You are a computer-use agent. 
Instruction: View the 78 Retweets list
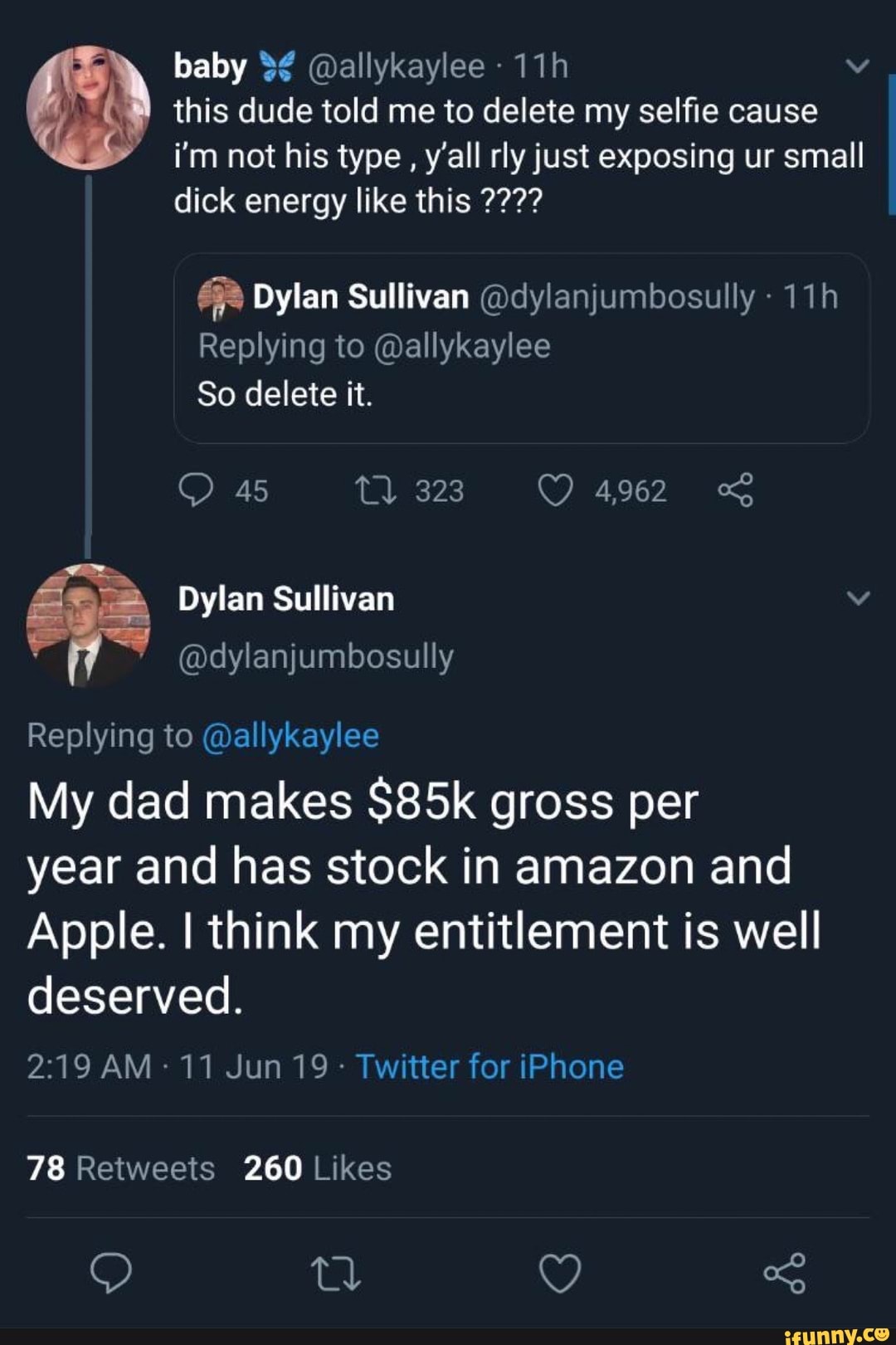[x=121, y=1168]
